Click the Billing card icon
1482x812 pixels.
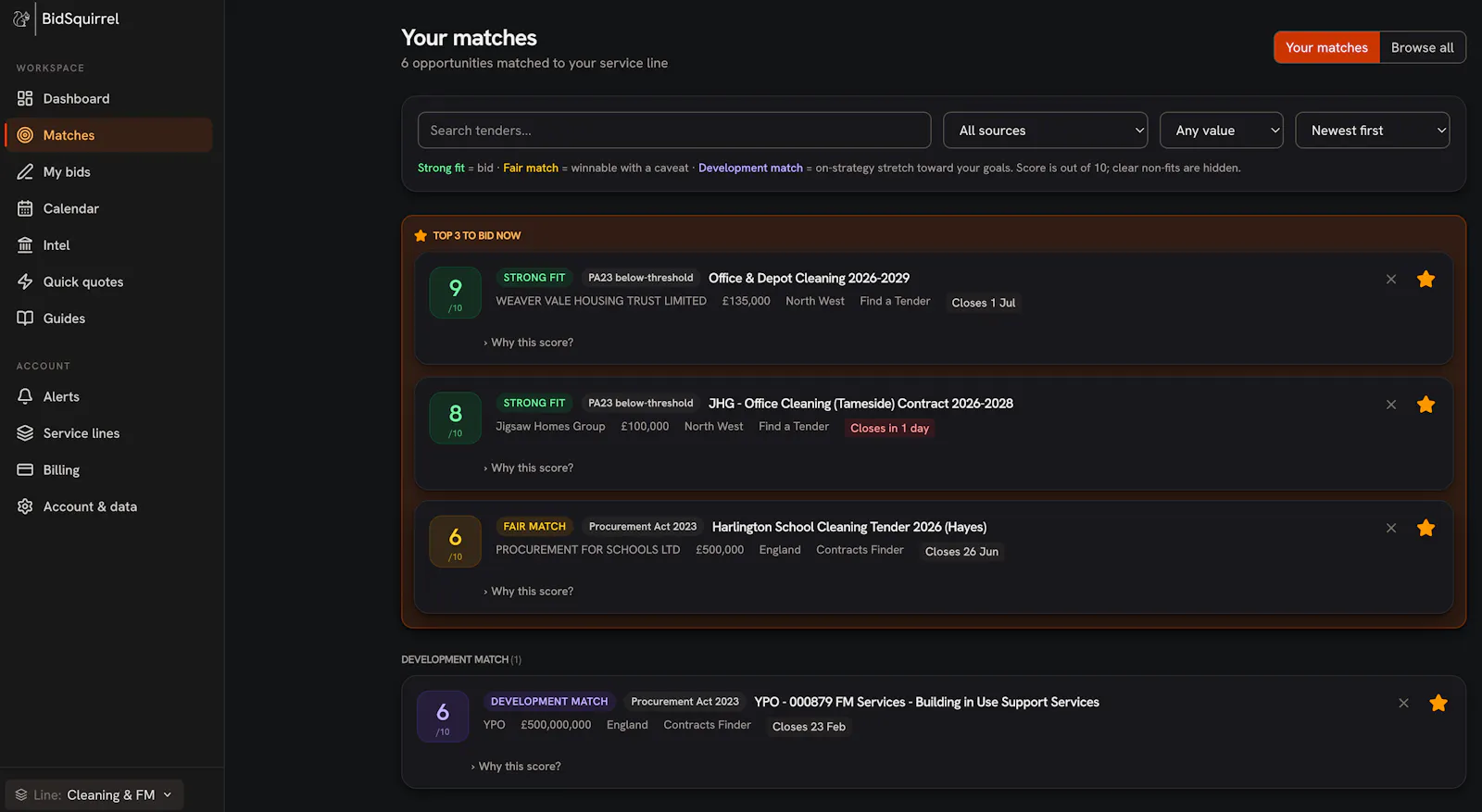click(25, 469)
